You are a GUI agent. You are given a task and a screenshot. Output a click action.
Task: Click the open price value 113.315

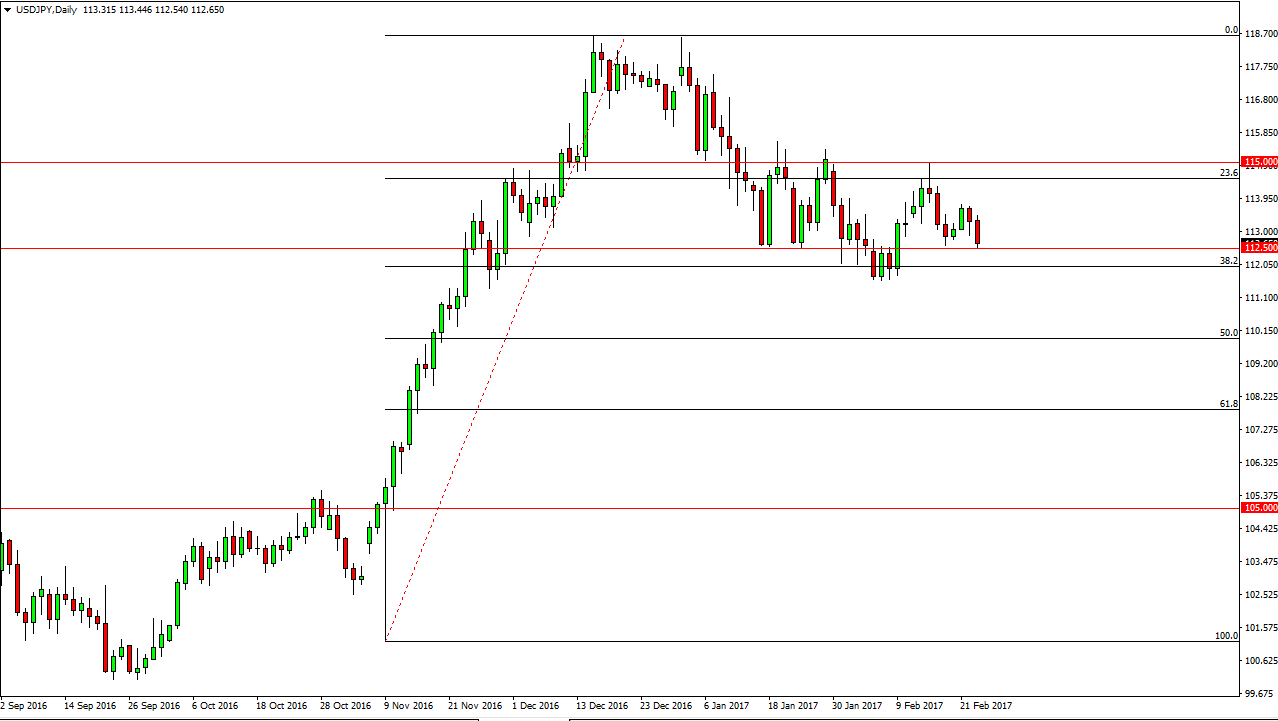click(x=102, y=9)
